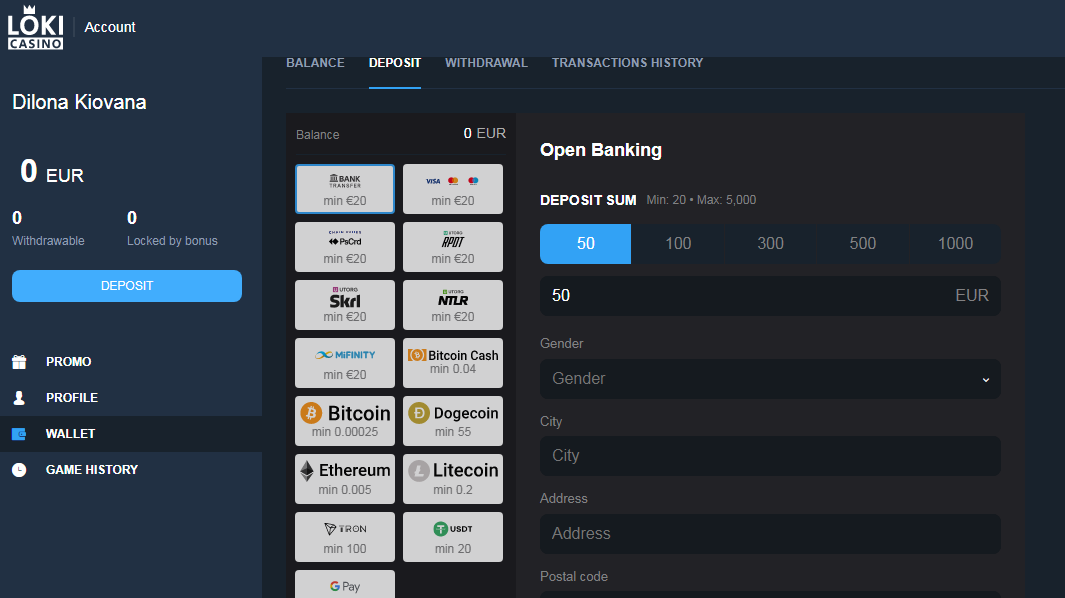The width and height of the screenshot is (1065, 598).
Task: Click the City input field
Action: [769, 456]
